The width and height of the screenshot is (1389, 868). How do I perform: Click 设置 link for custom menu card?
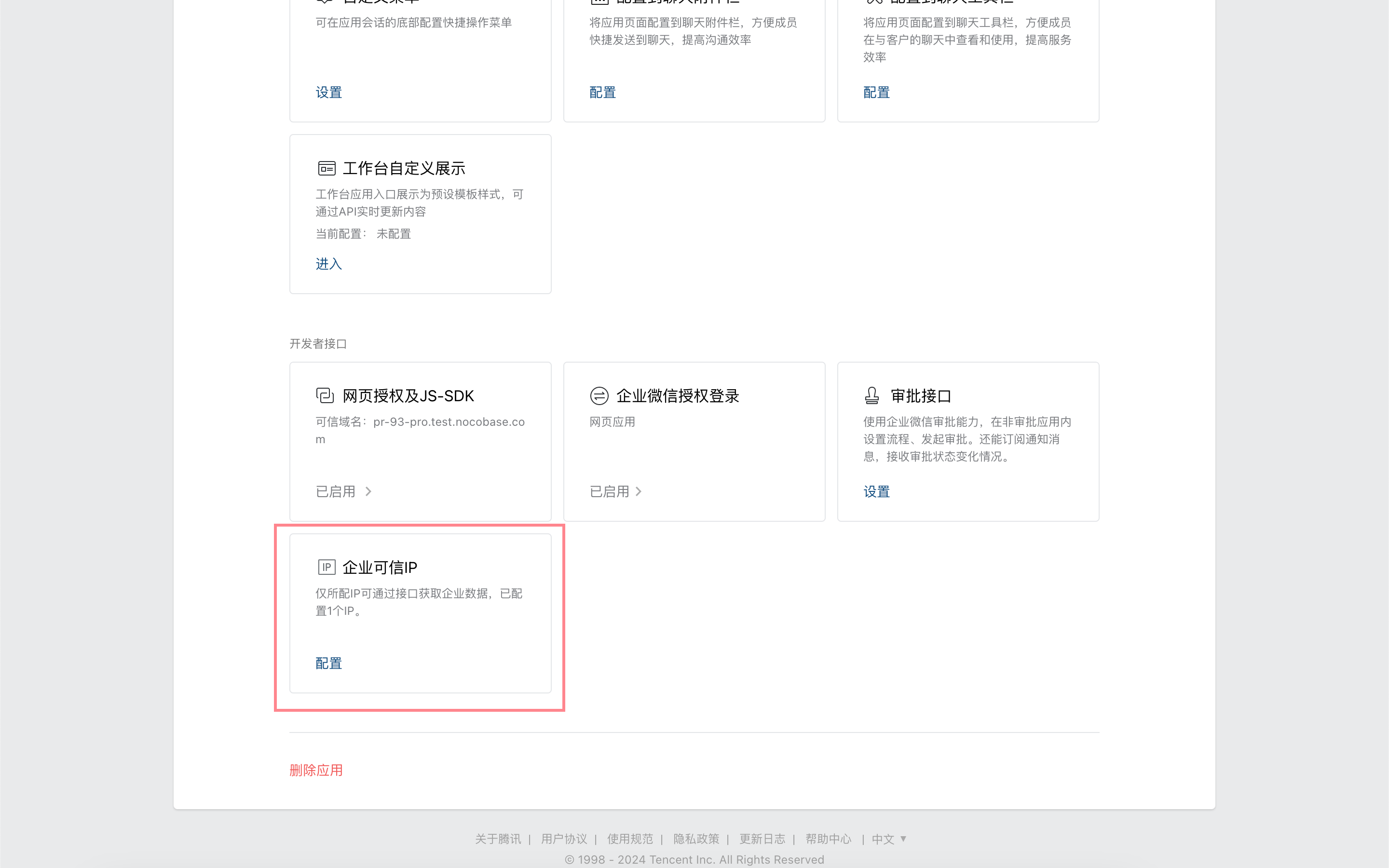tap(329, 93)
